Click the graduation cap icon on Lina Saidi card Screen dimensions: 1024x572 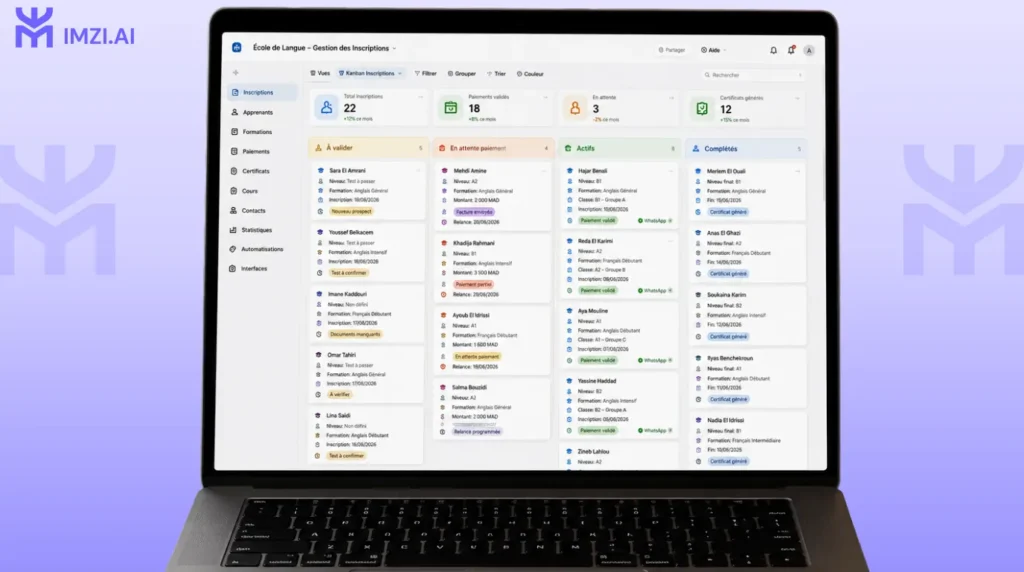319,415
